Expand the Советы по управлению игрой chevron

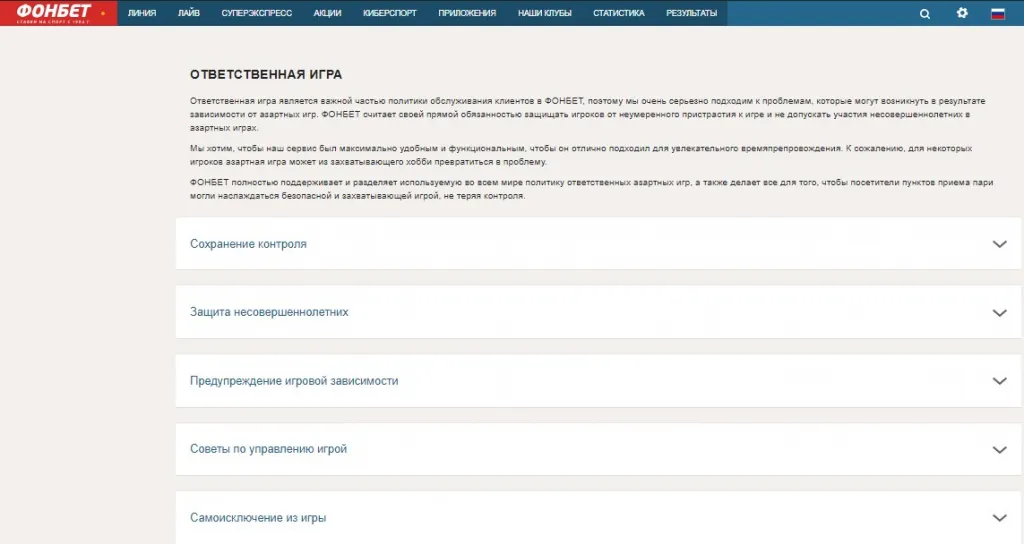coord(999,449)
